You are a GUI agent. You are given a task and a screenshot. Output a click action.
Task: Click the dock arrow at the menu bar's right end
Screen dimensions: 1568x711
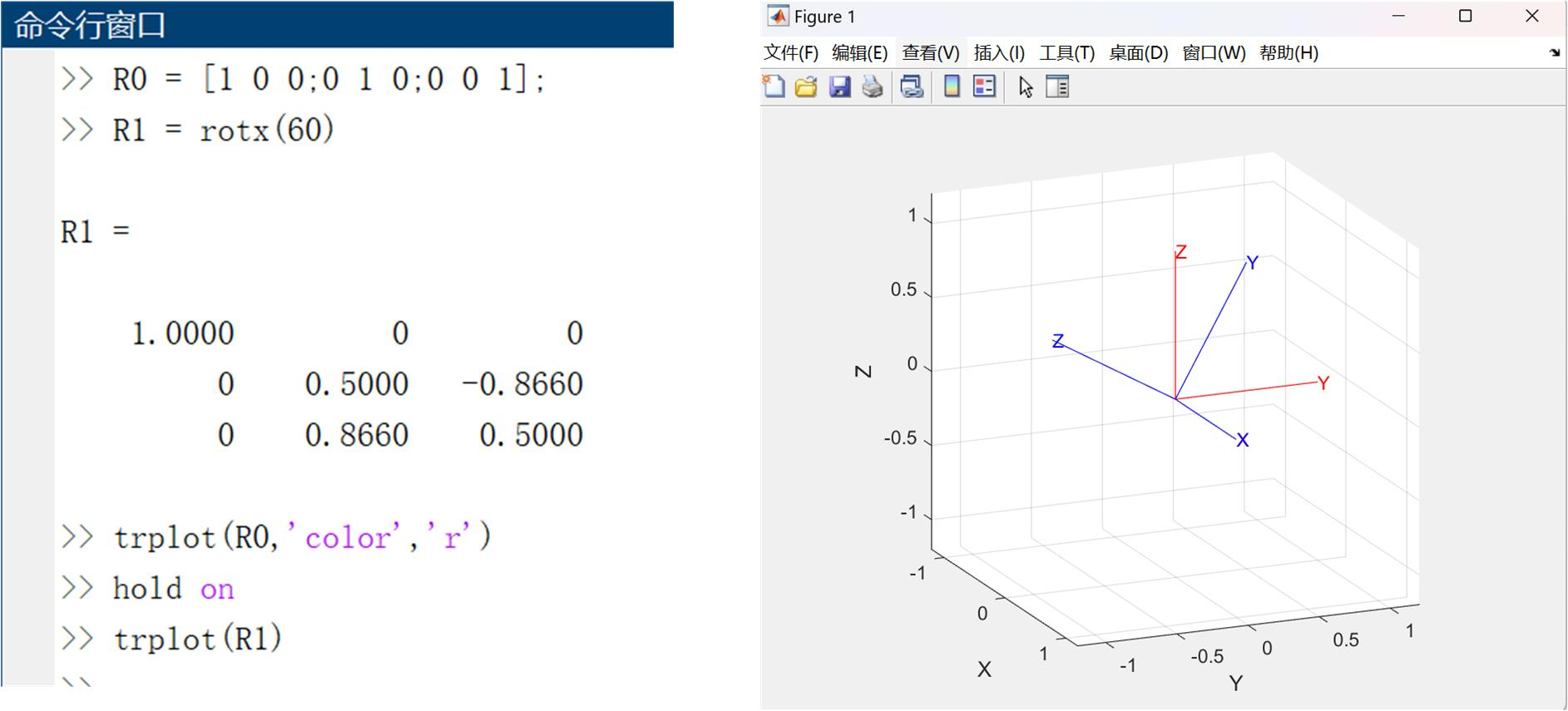click(x=1555, y=52)
